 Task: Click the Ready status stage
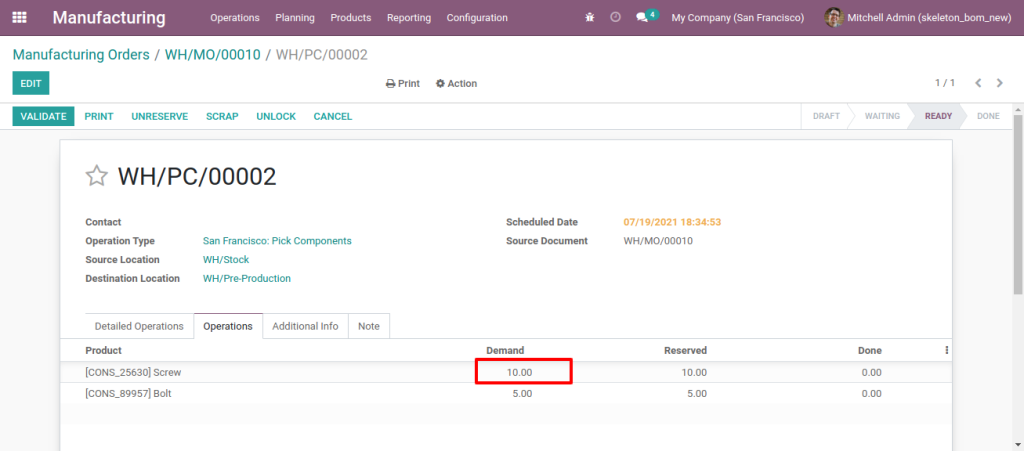937,116
